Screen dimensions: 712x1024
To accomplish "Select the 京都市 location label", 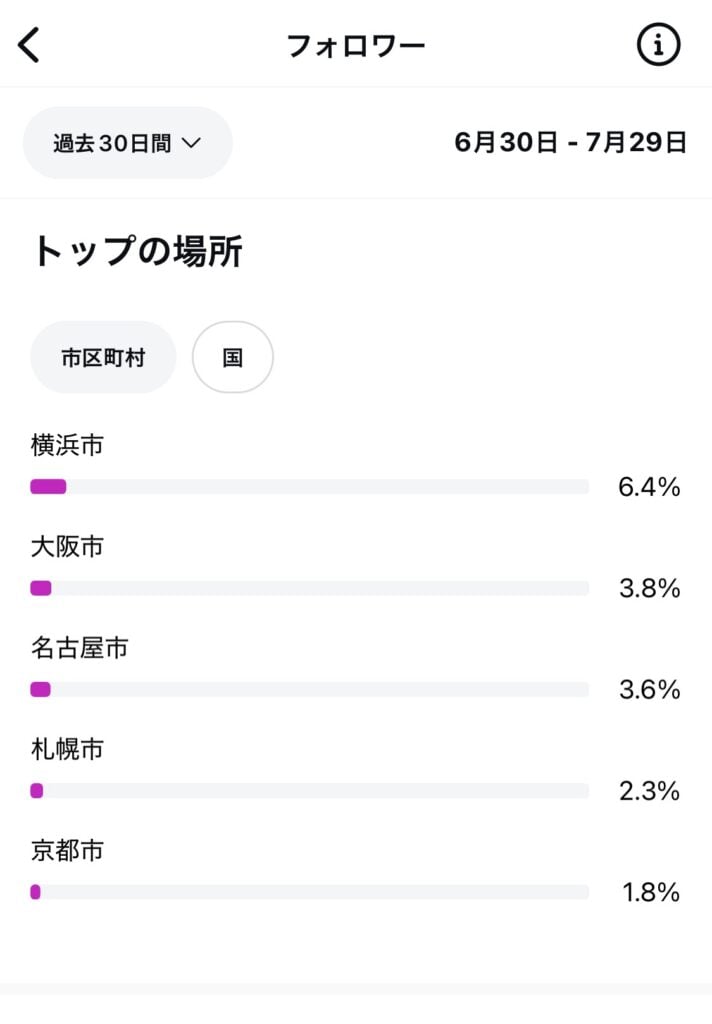I will [x=67, y=851].
